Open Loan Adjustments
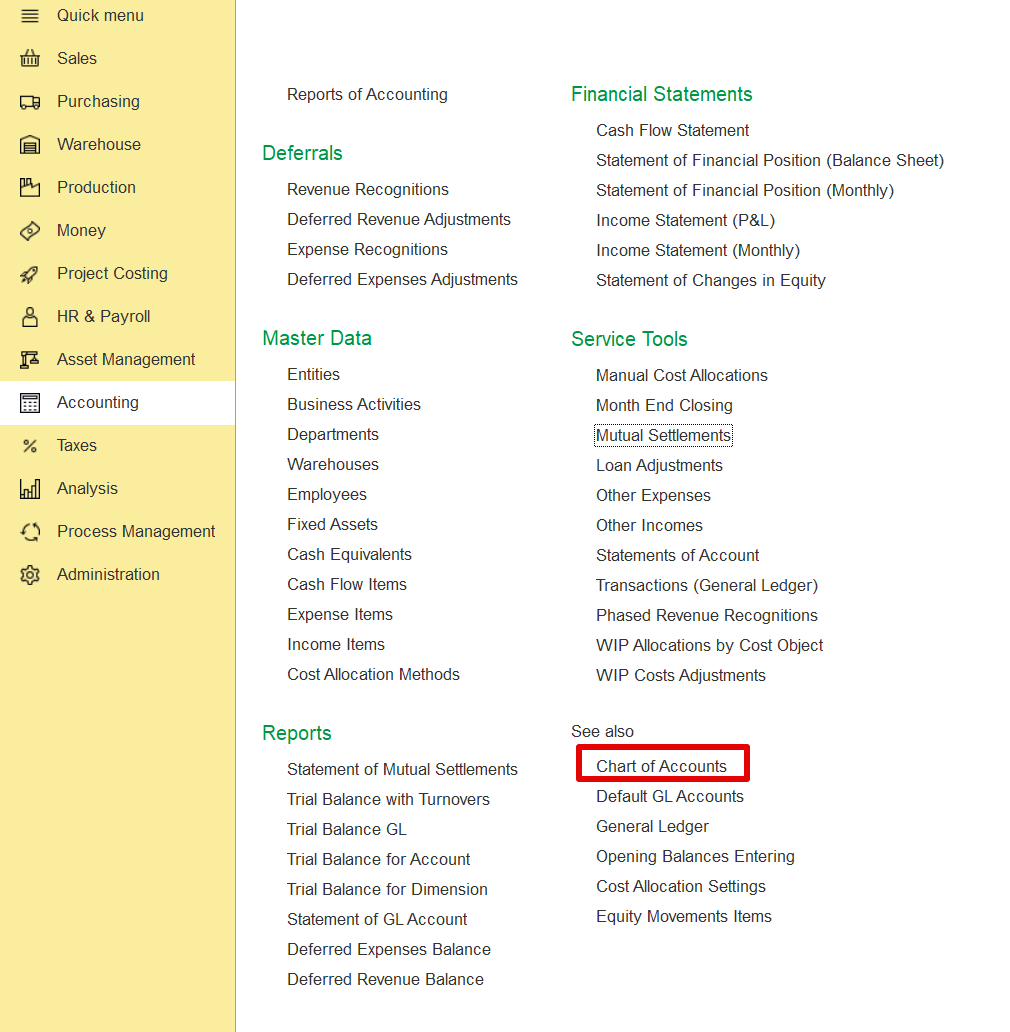 pos(659,466)
